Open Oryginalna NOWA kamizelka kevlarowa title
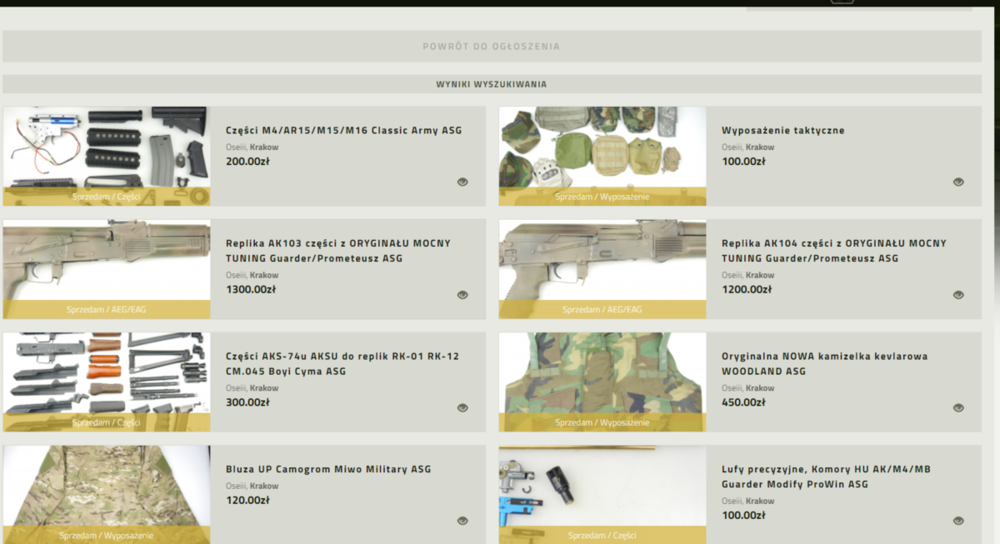This screenshot has height=544, width=1000. click(825, 364)
